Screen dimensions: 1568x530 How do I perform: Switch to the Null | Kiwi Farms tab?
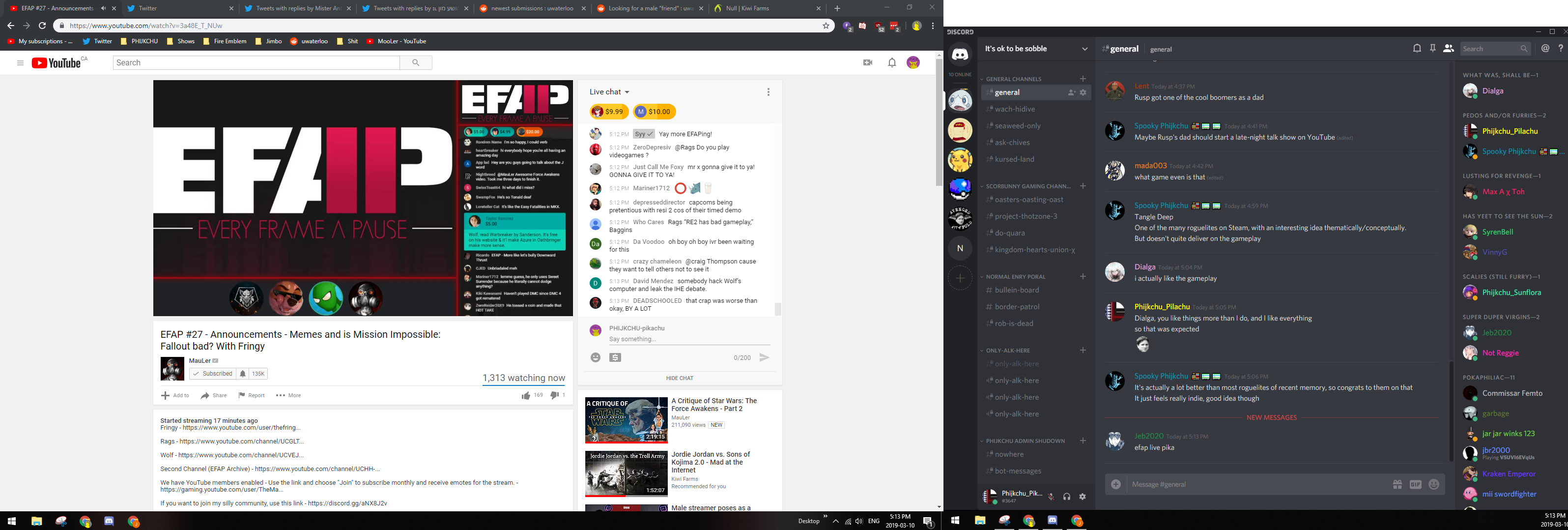coord(768,8)
